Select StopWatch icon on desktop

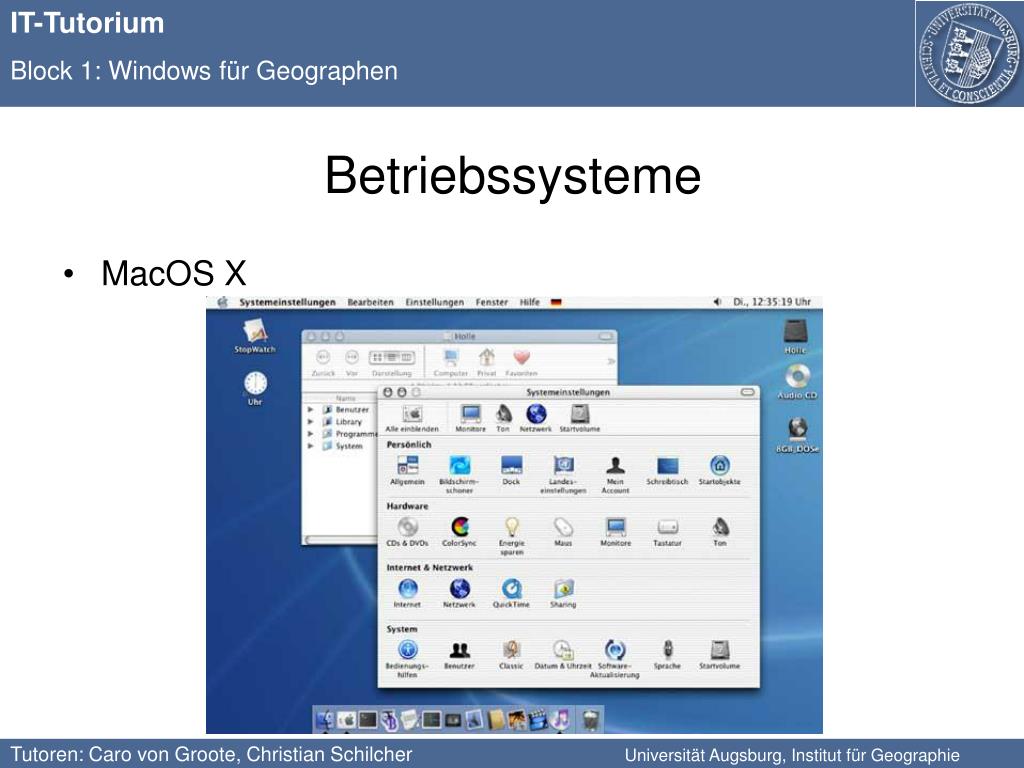(x=255, y=336)
